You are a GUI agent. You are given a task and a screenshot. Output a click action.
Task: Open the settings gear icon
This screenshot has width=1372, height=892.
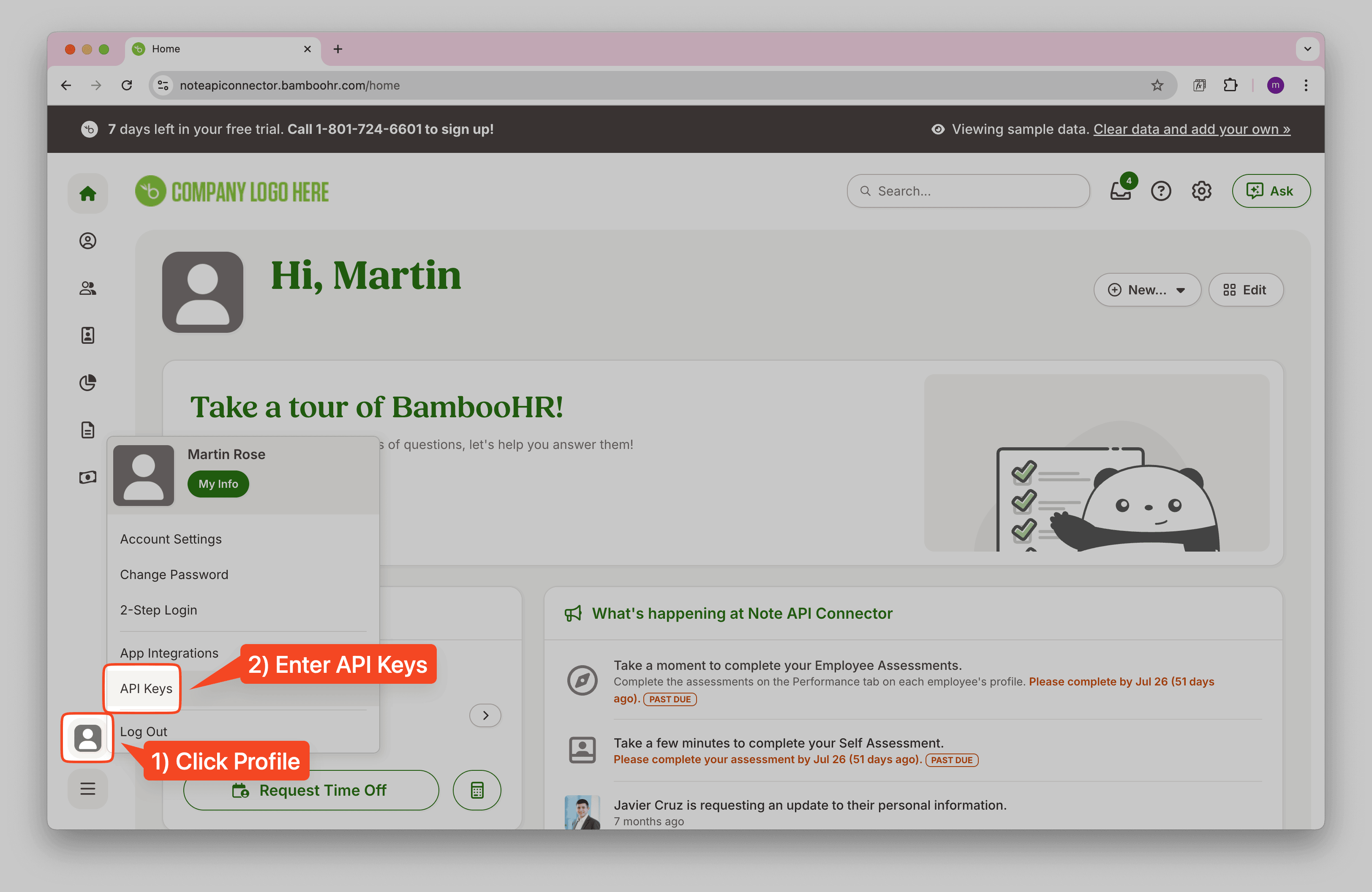click(1201, 191)
